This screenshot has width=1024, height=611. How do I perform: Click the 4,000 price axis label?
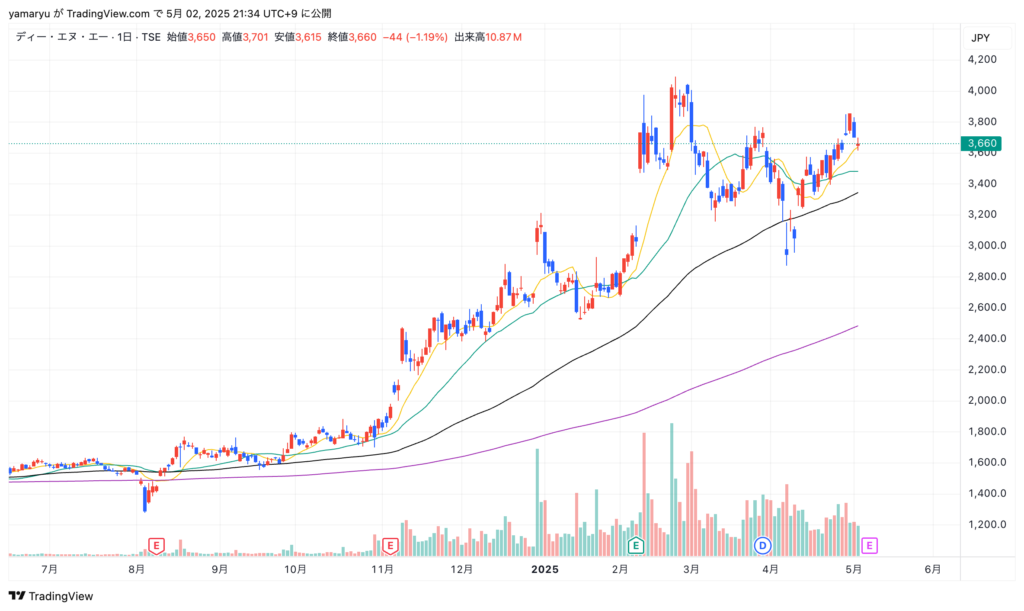pyautogui.click(x=982, y=90)
